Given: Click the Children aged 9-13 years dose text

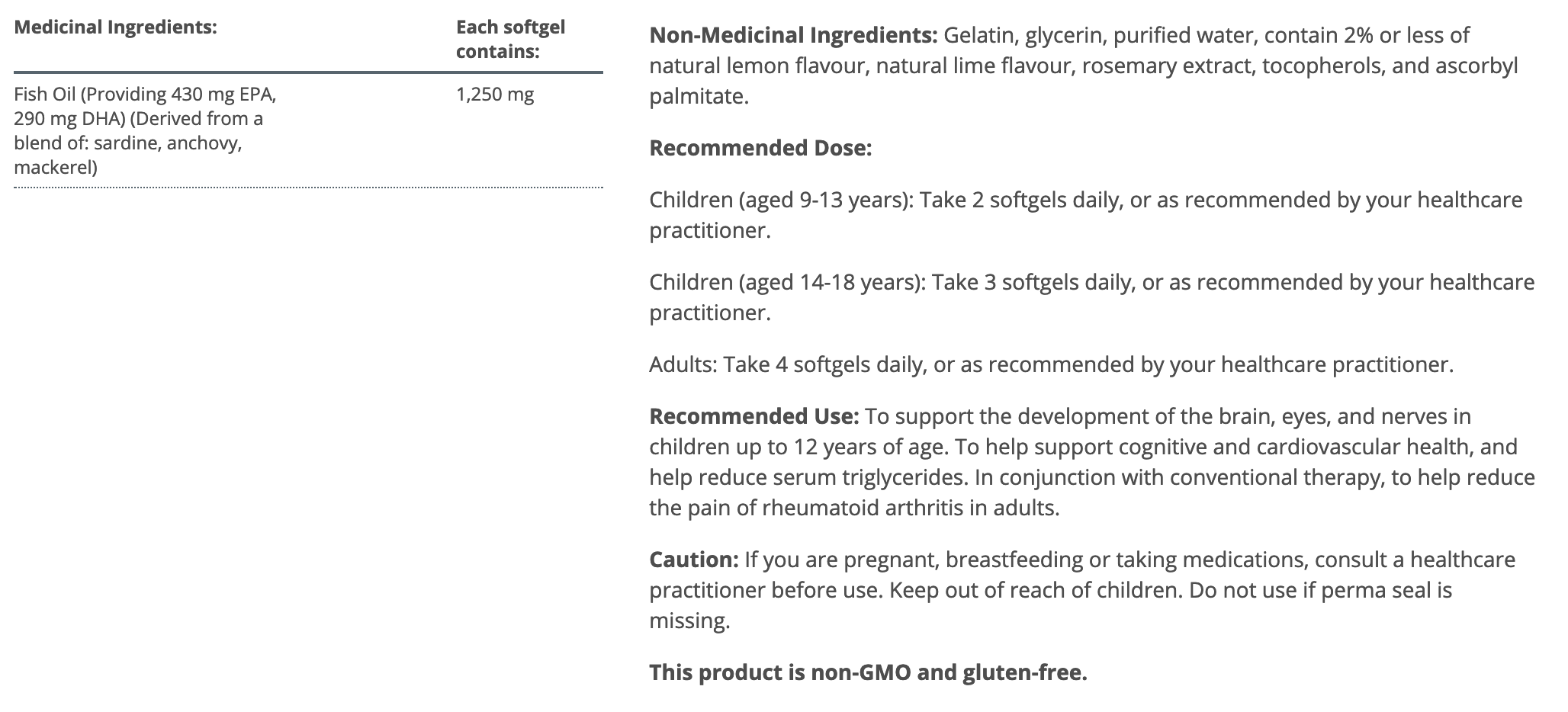Looking at the screenshot, I should [x=1084, y=200].
